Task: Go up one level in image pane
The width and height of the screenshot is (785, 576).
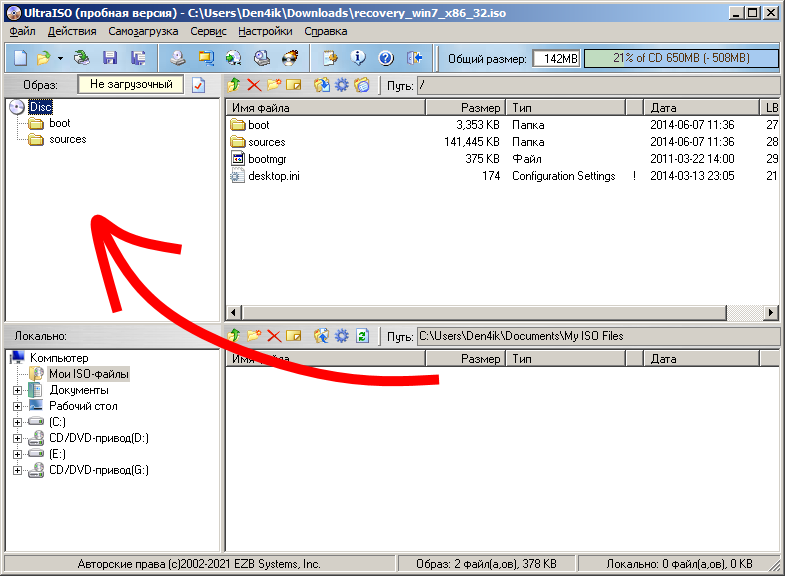Action: [234, 85]
